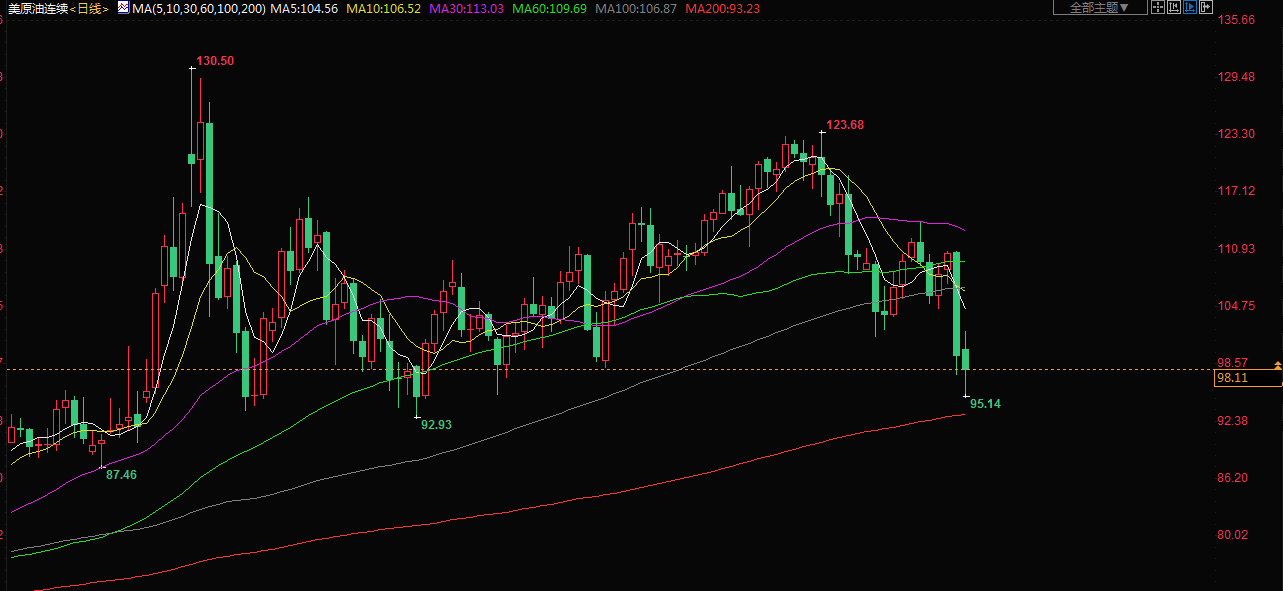The image size is (1283, 591).
Task: Click the panel-with-right-arrow icon in top-right corner
Action: [x=1206, y=8]
